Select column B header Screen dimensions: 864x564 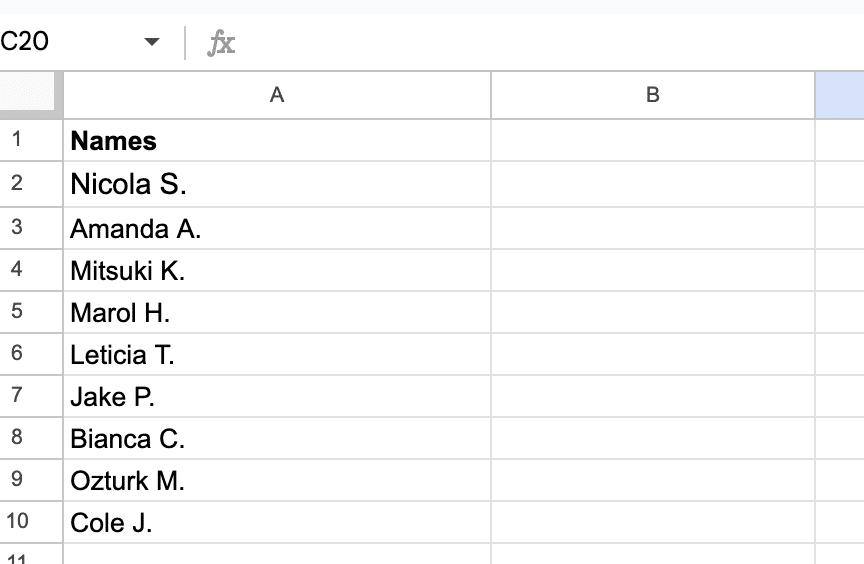(x=653, y=95)
